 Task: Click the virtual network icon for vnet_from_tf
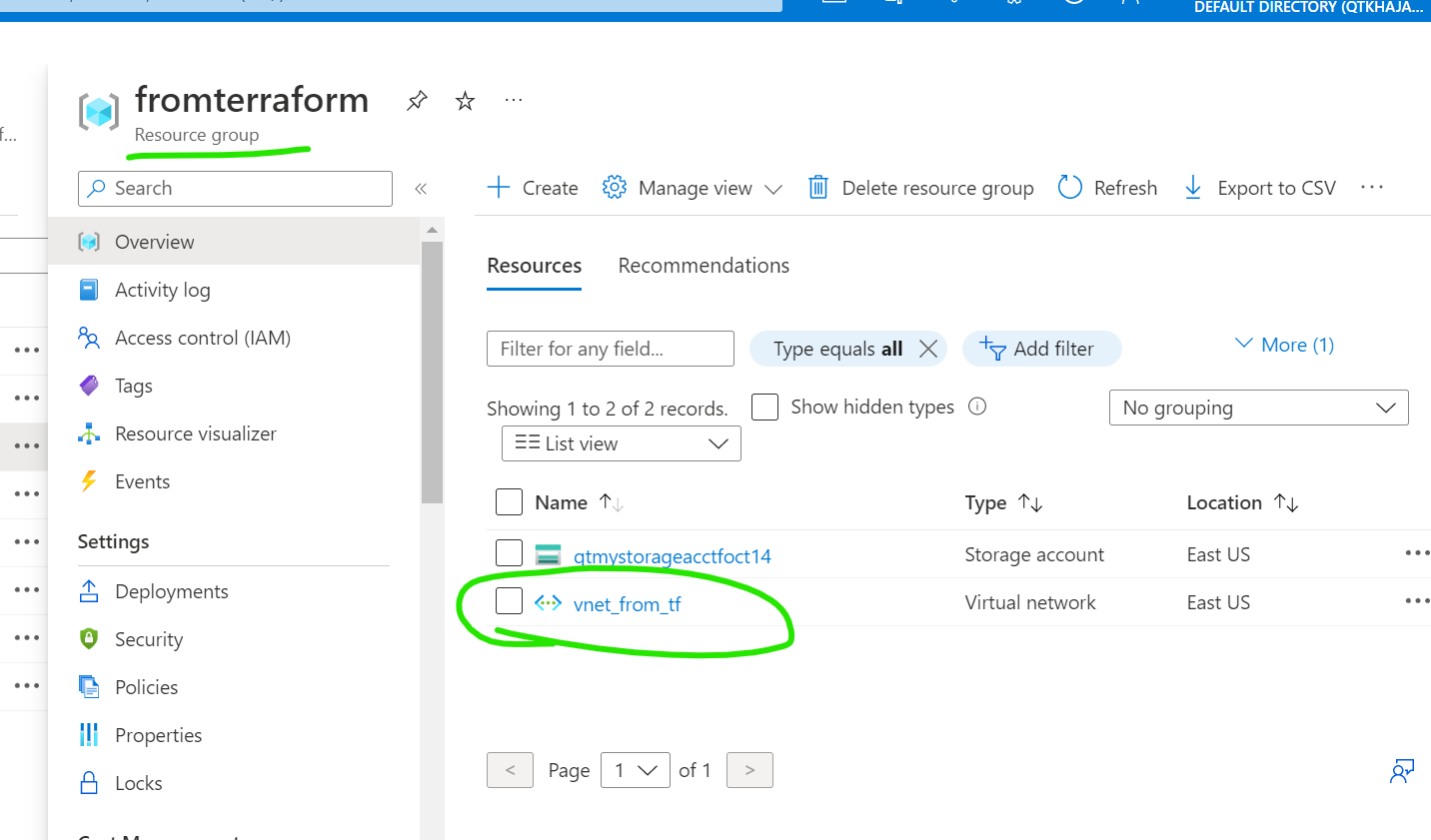click(x=548, y=603)
